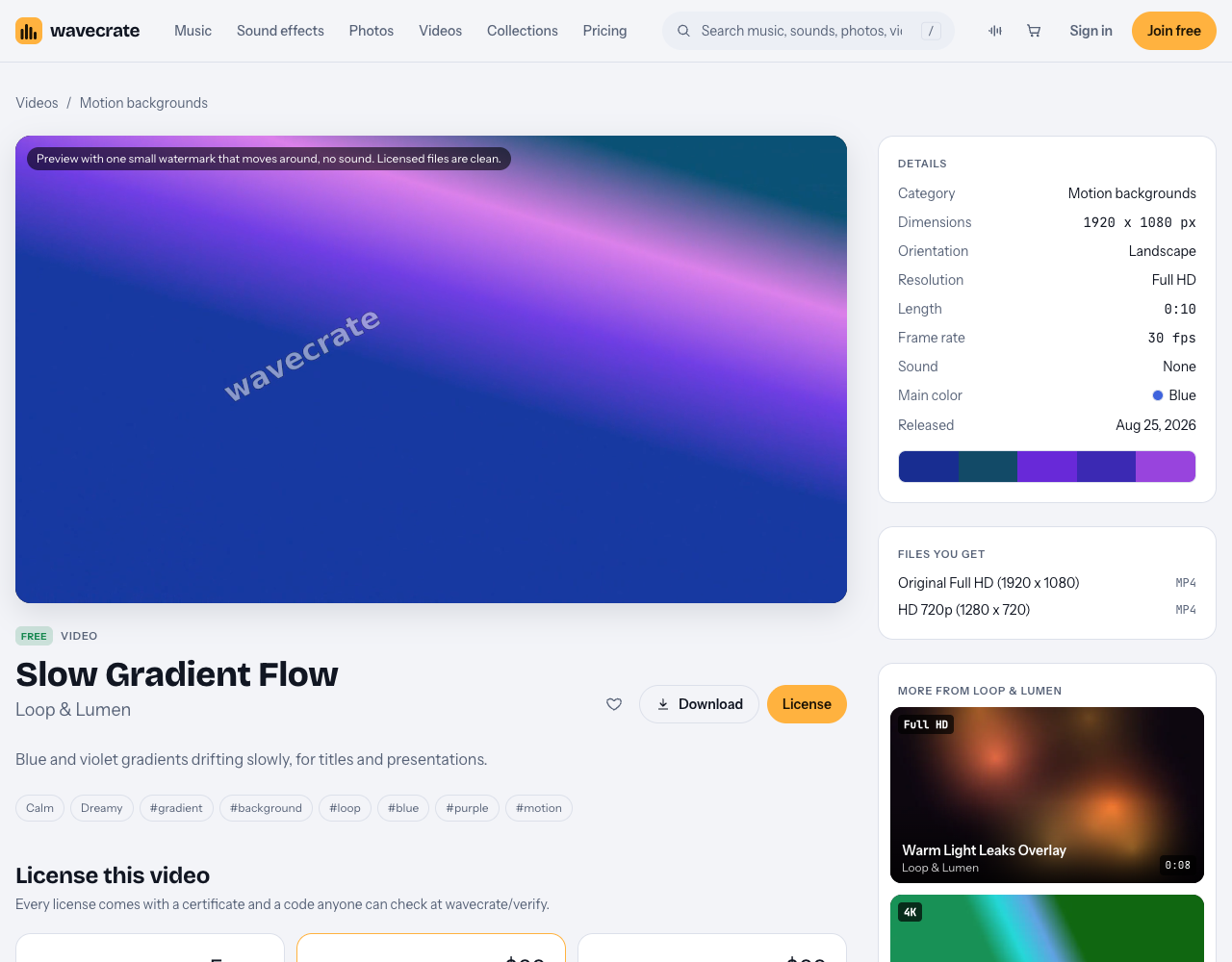The height and width of the screenshot is (962, 1232).
Task: Download the Slow Gradient Flow video
Action: [x=700, y=704]
